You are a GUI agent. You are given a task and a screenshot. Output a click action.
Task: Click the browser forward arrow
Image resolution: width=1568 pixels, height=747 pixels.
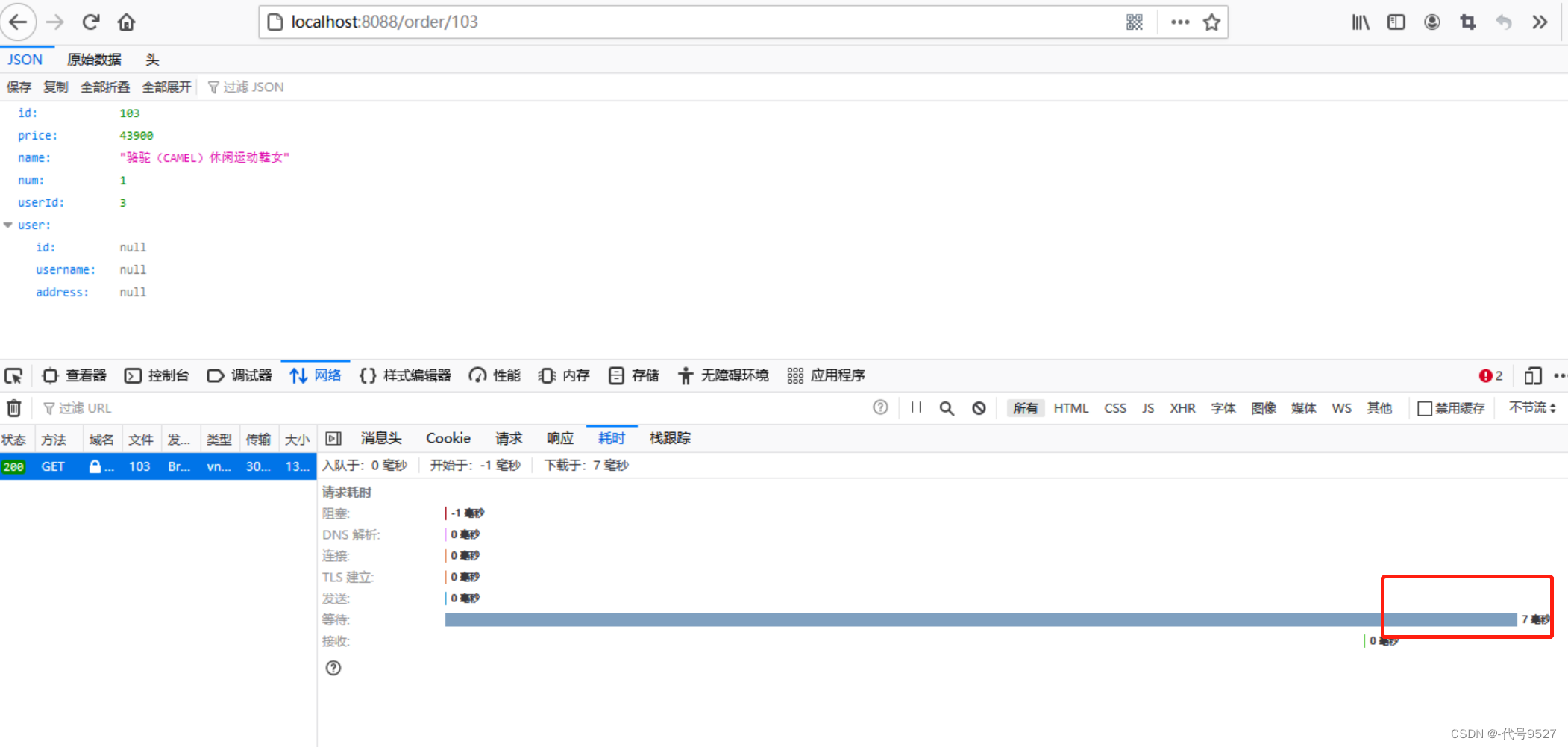pyautogui.click(x=54, y=22)
